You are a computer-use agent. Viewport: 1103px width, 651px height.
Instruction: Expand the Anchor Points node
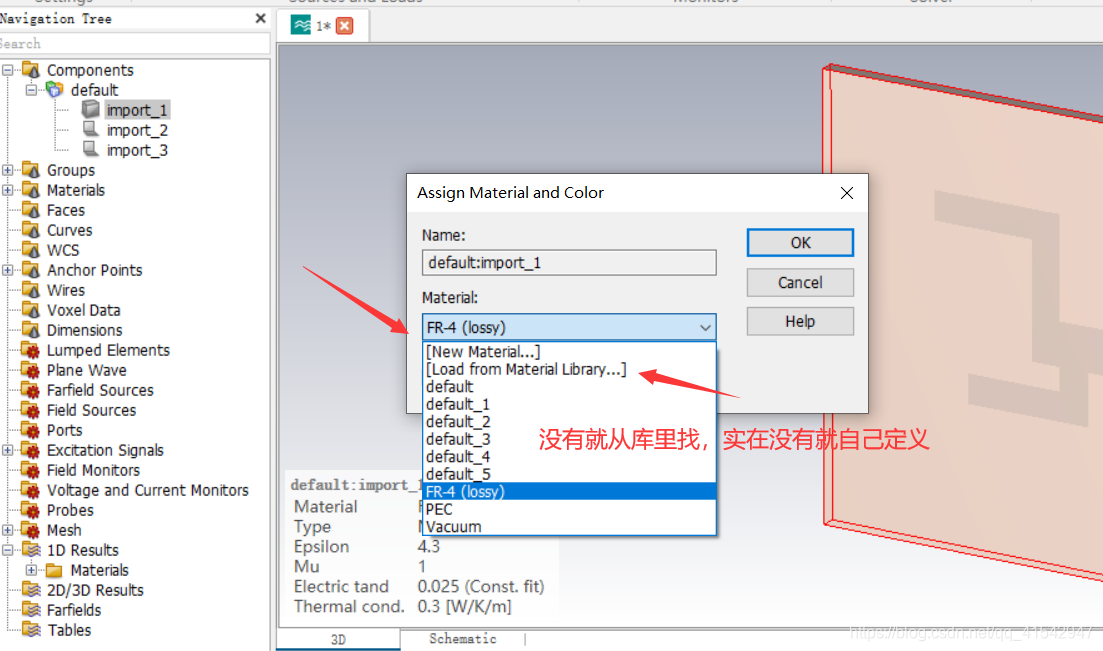(x=8, y=270)
